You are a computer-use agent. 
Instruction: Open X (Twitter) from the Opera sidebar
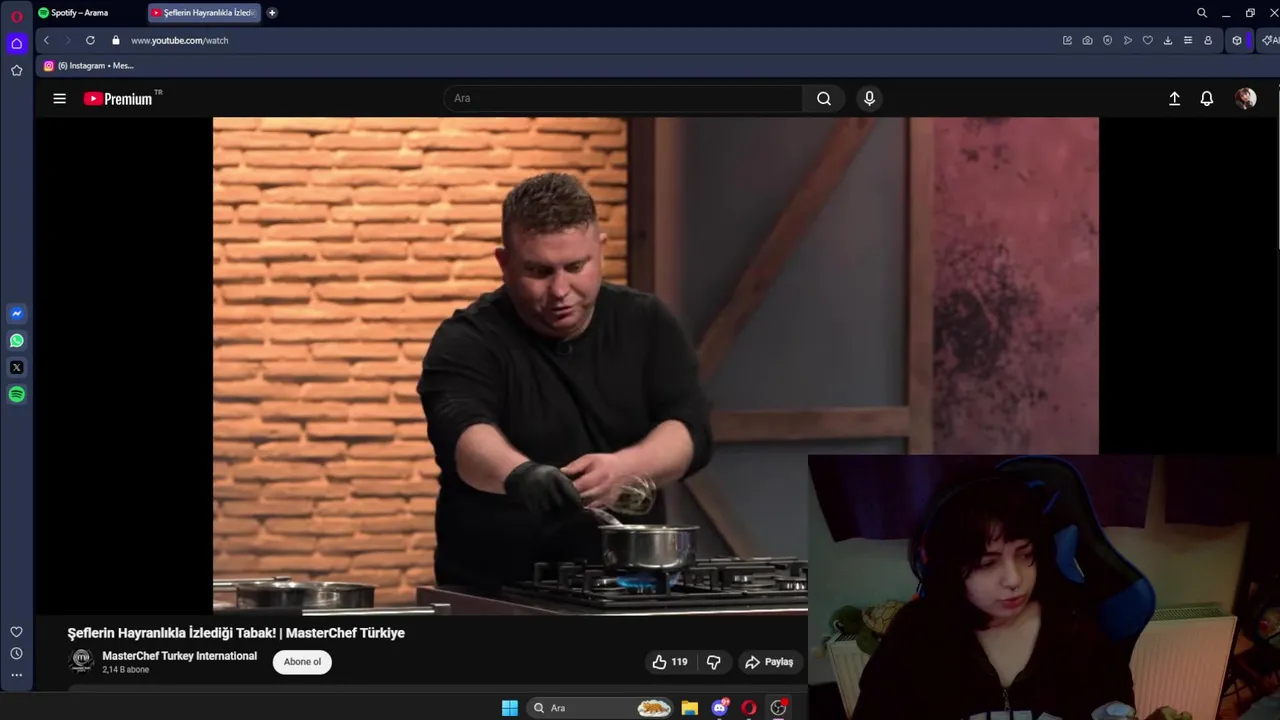pyautogui.click(x=16, y=367)
